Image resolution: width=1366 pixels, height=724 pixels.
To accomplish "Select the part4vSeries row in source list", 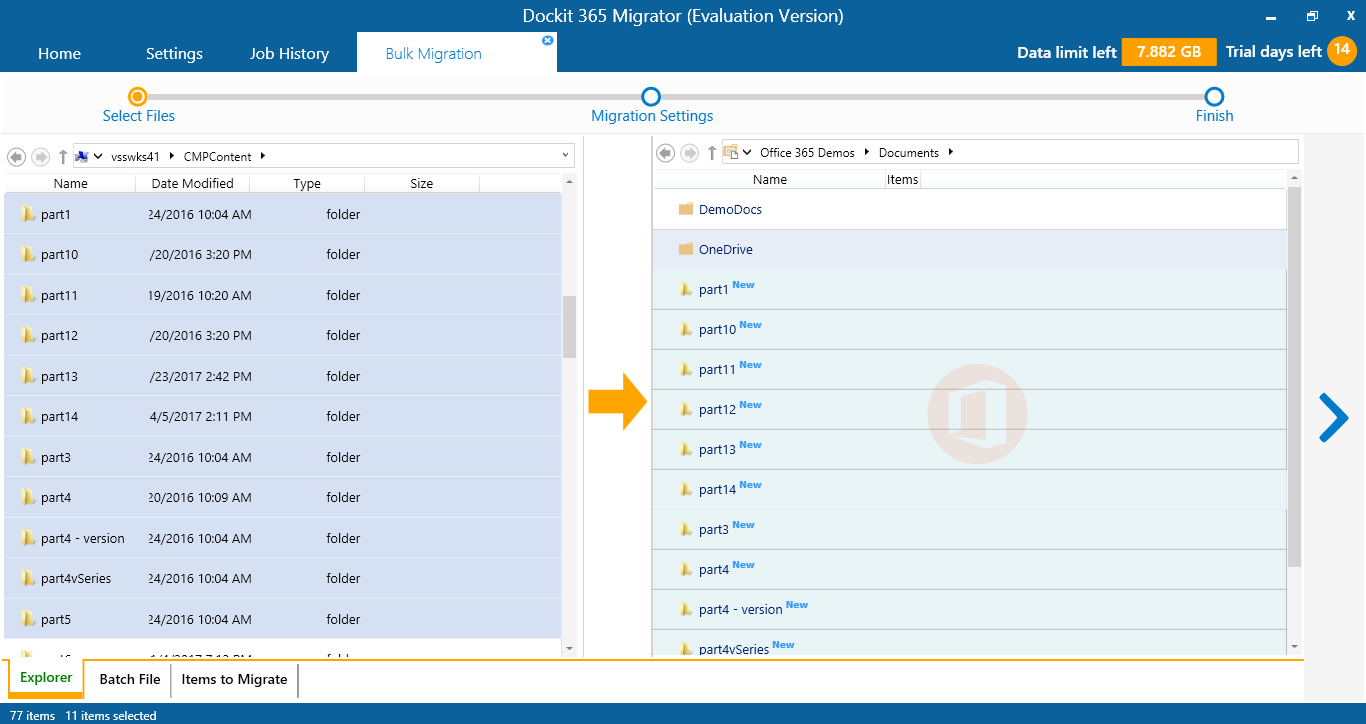I will pyautogui.click(x=283, y=578).
